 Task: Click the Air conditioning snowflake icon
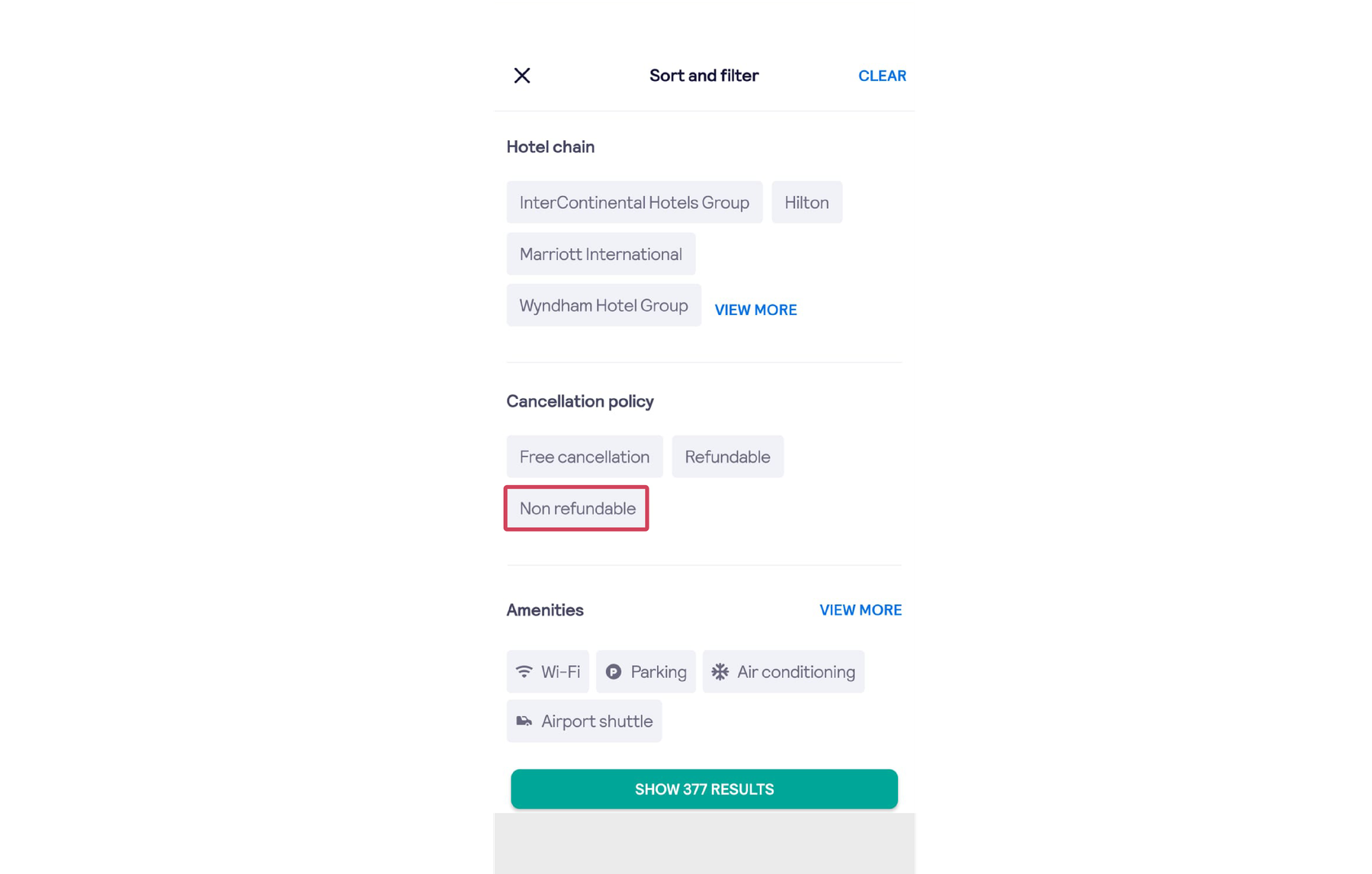[x=720, y=671]
